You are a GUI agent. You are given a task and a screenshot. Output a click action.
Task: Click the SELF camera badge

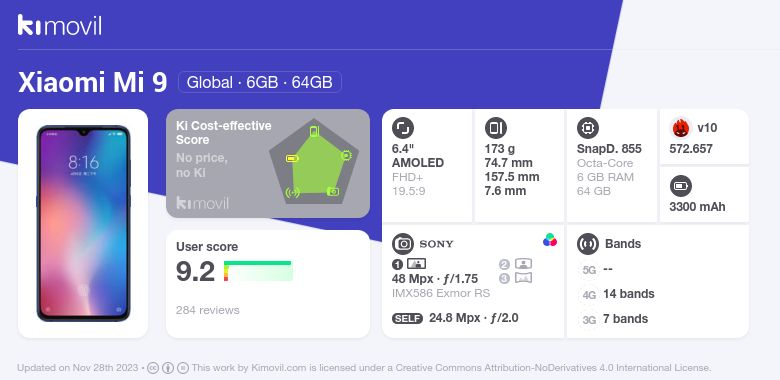pos(407,318)
